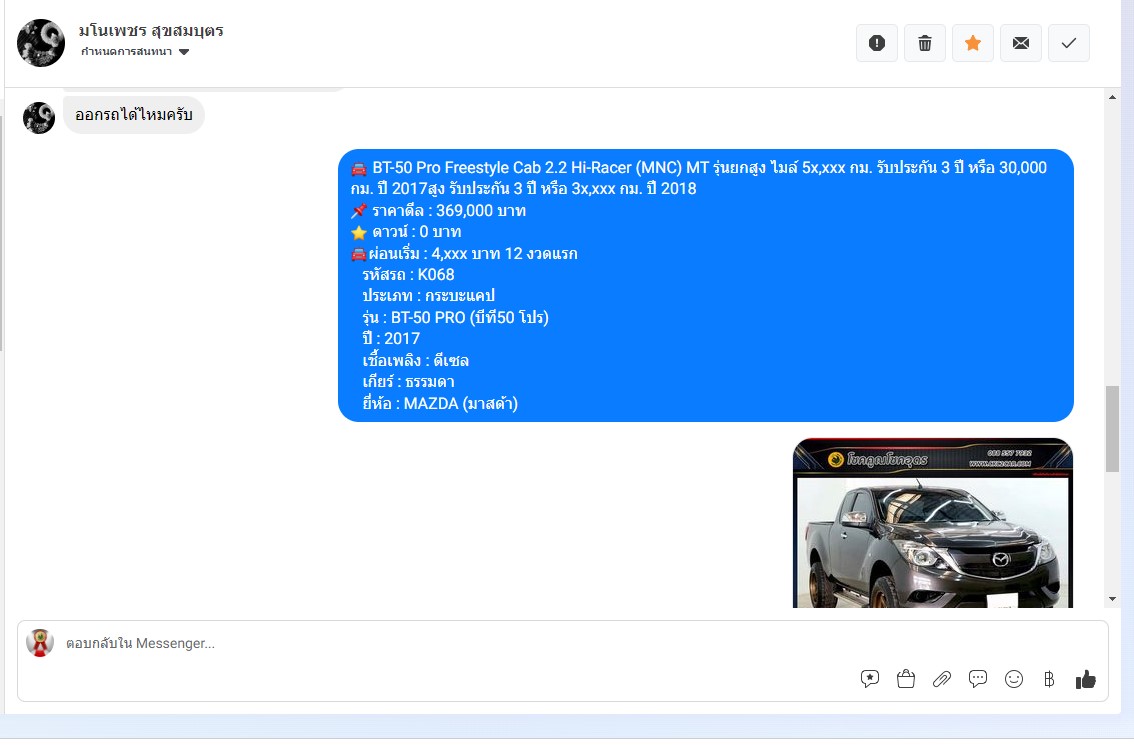Click the ปี : 2017 line

391,339
